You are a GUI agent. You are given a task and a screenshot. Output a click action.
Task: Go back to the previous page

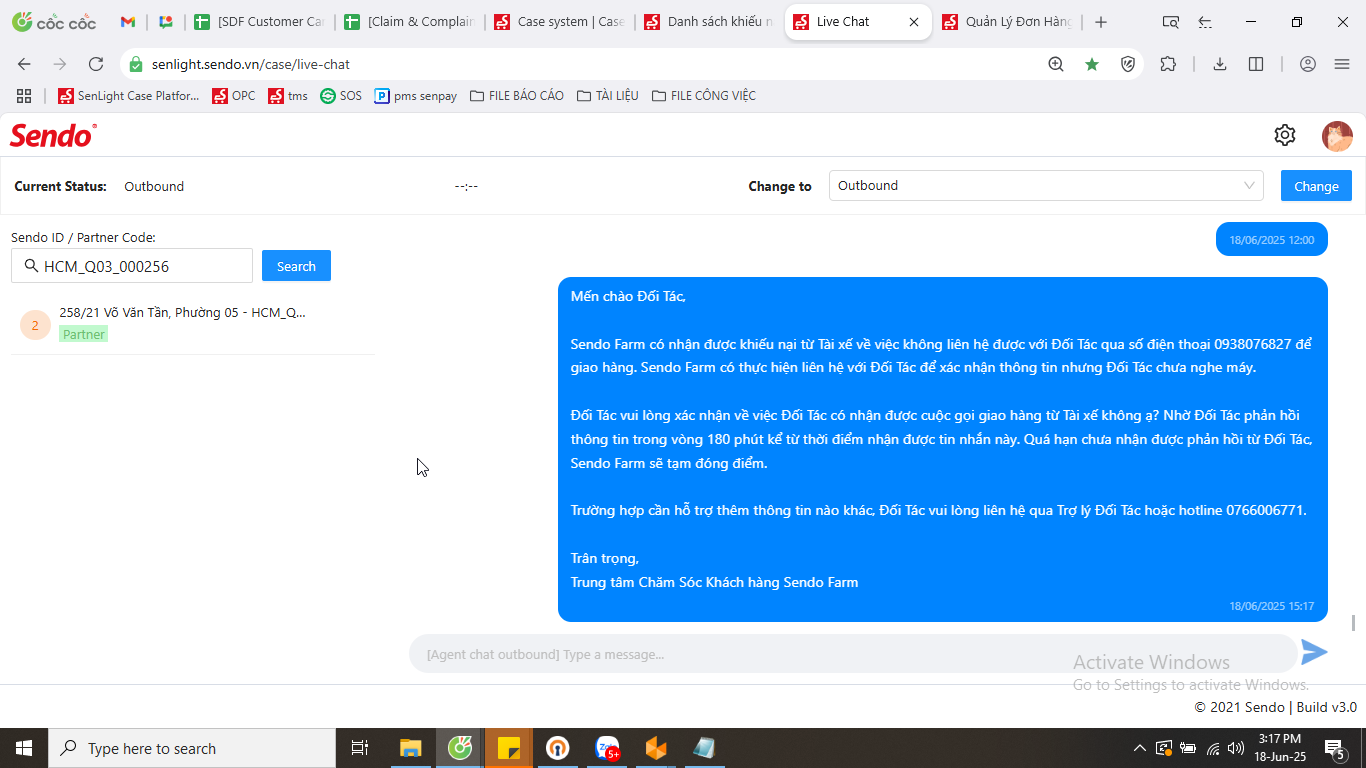(24, 64)
